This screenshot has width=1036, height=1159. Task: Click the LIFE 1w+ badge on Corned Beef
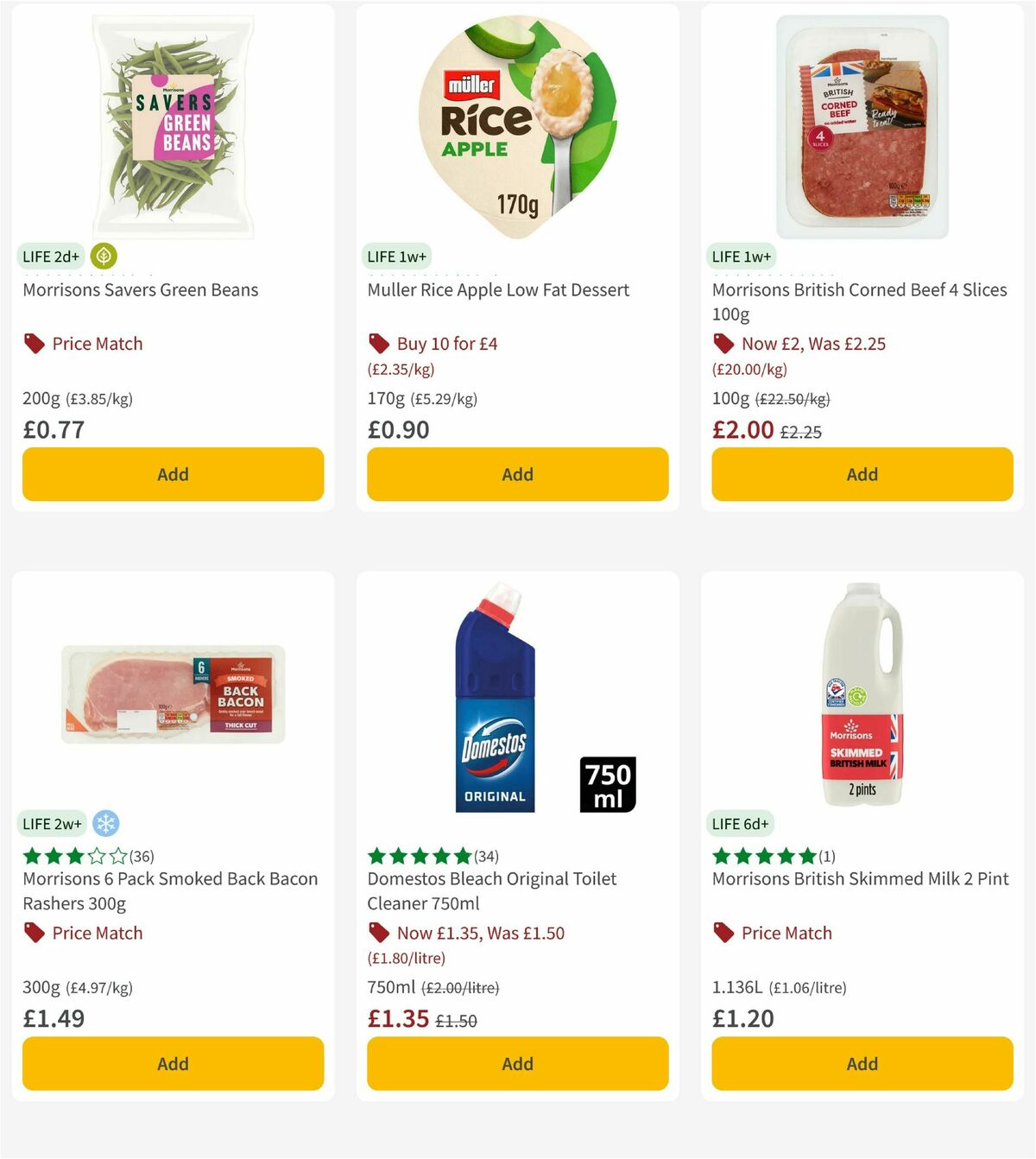tap(742, 256)
